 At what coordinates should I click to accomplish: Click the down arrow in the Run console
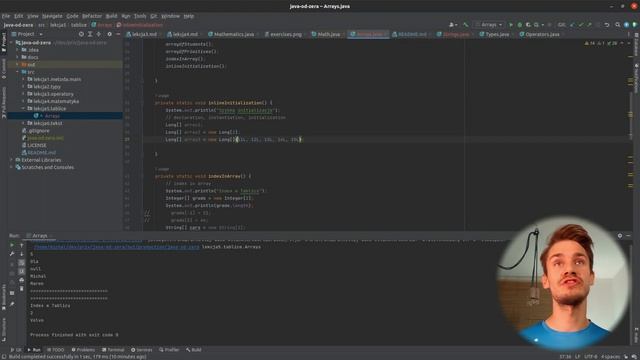coord(22,254)
